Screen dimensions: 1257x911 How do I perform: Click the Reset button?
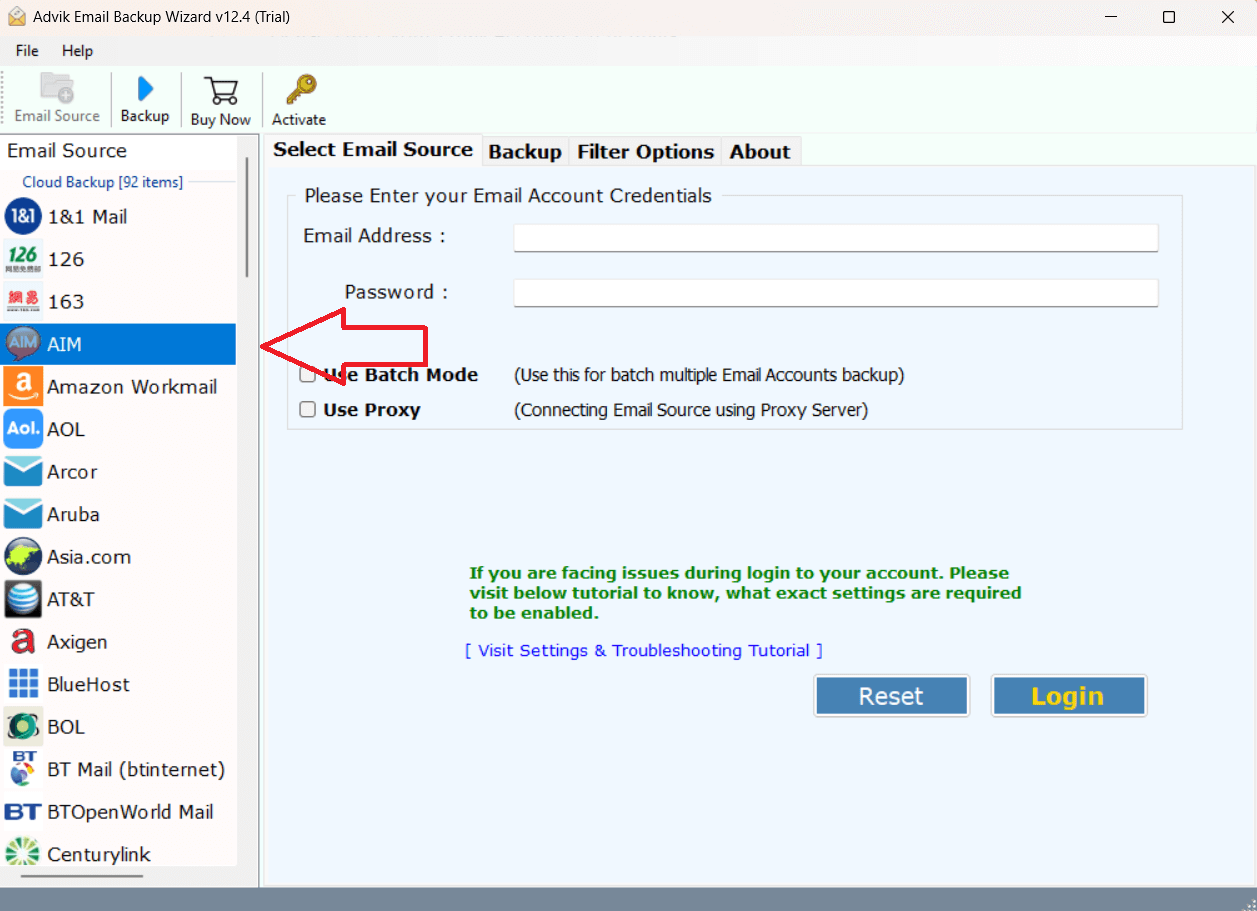coord(891,695)
